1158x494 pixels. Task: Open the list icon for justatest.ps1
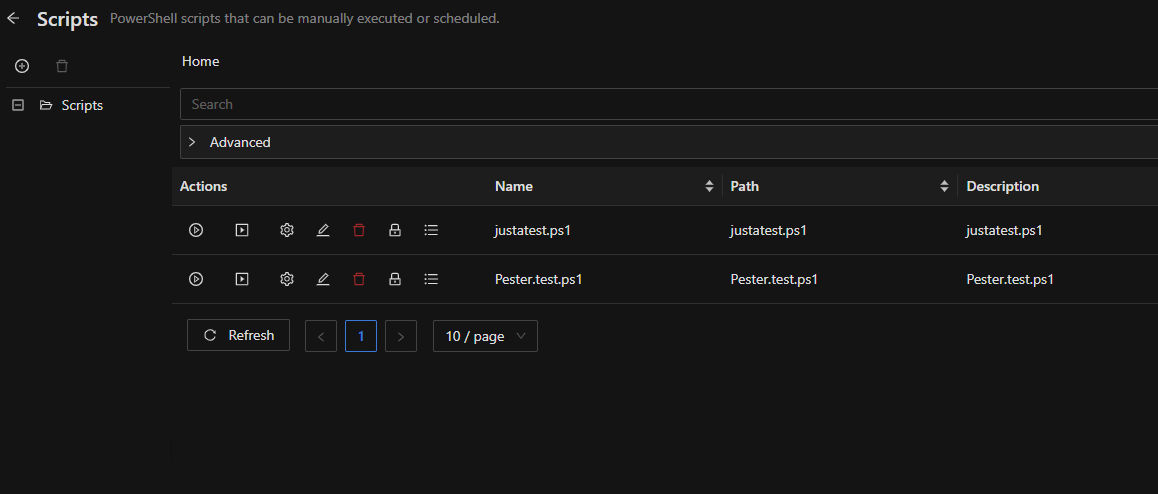click(x=432, y=230)
